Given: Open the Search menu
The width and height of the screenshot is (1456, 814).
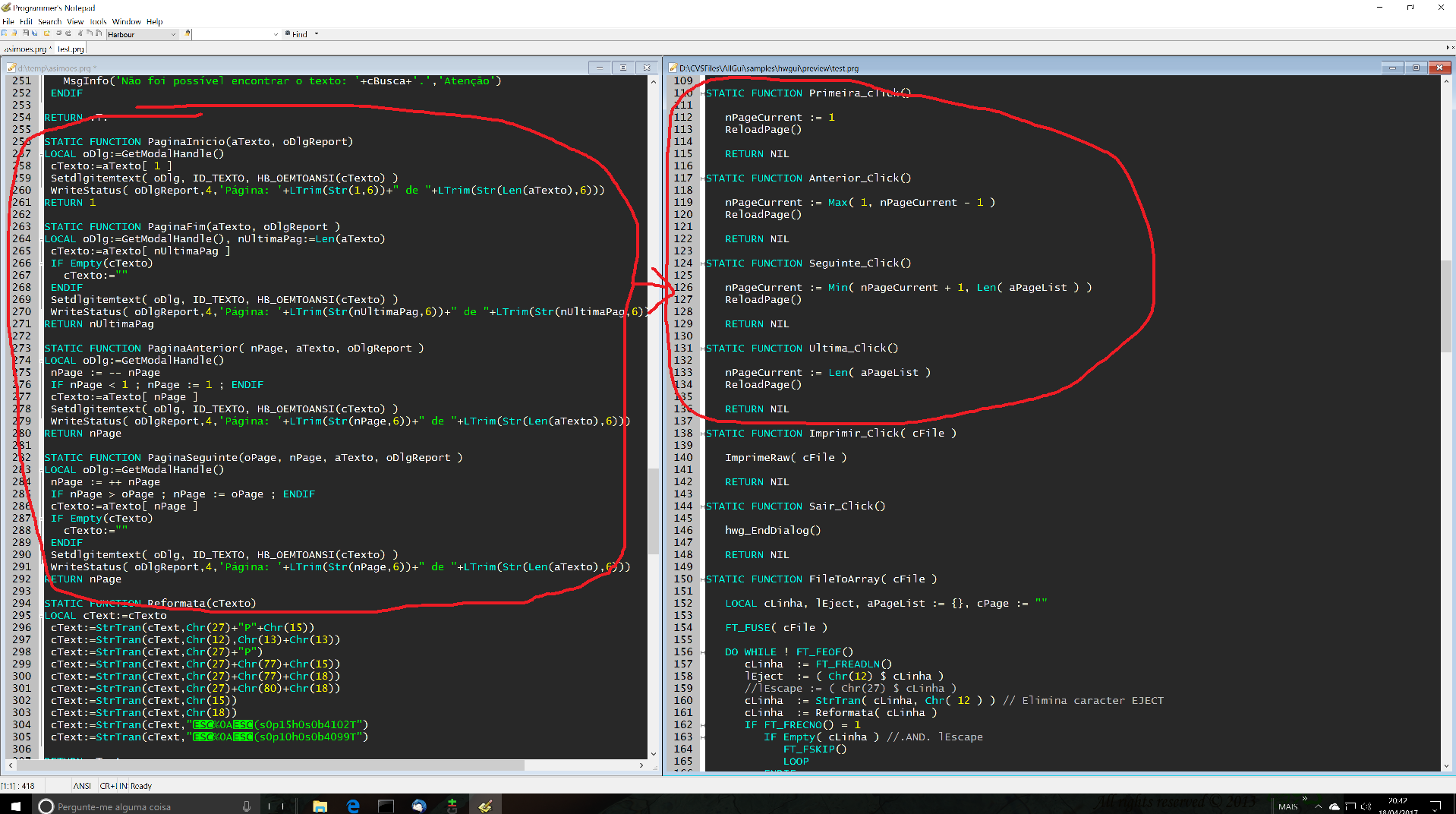Looking at the screenshot, I should (49, 22).
